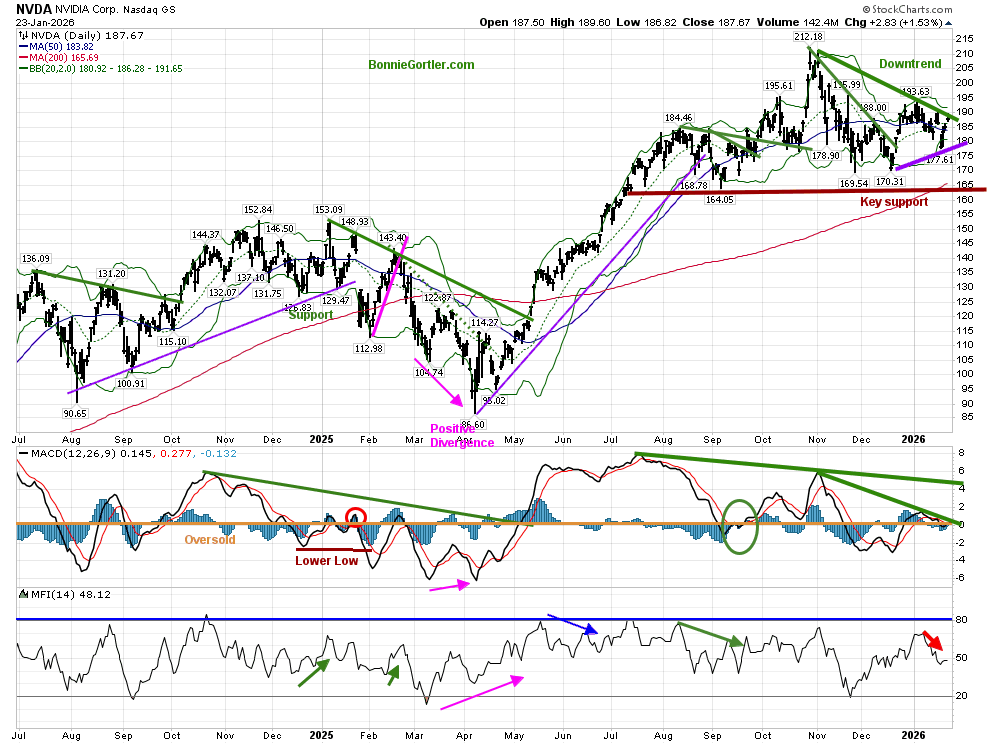This screenshot has width=990, height=744.
Task: Click the Lower Low annotation
Action: coord(326,561)
